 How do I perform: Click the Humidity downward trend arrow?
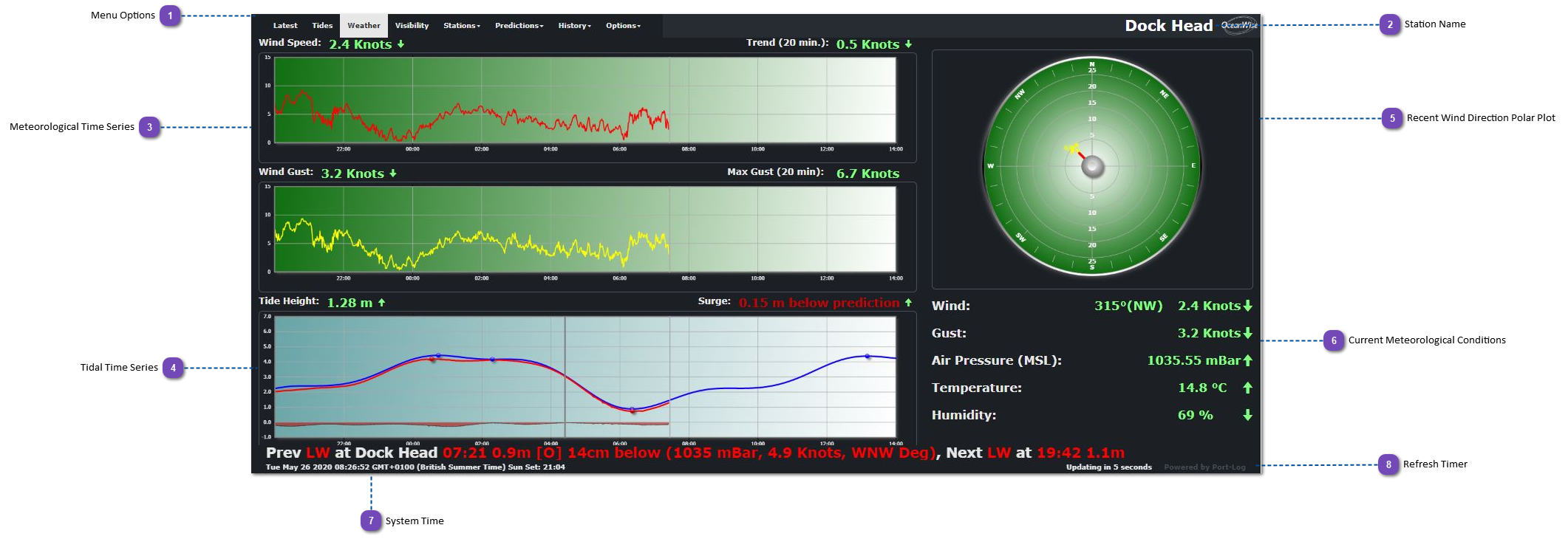tap(1247, 415)
